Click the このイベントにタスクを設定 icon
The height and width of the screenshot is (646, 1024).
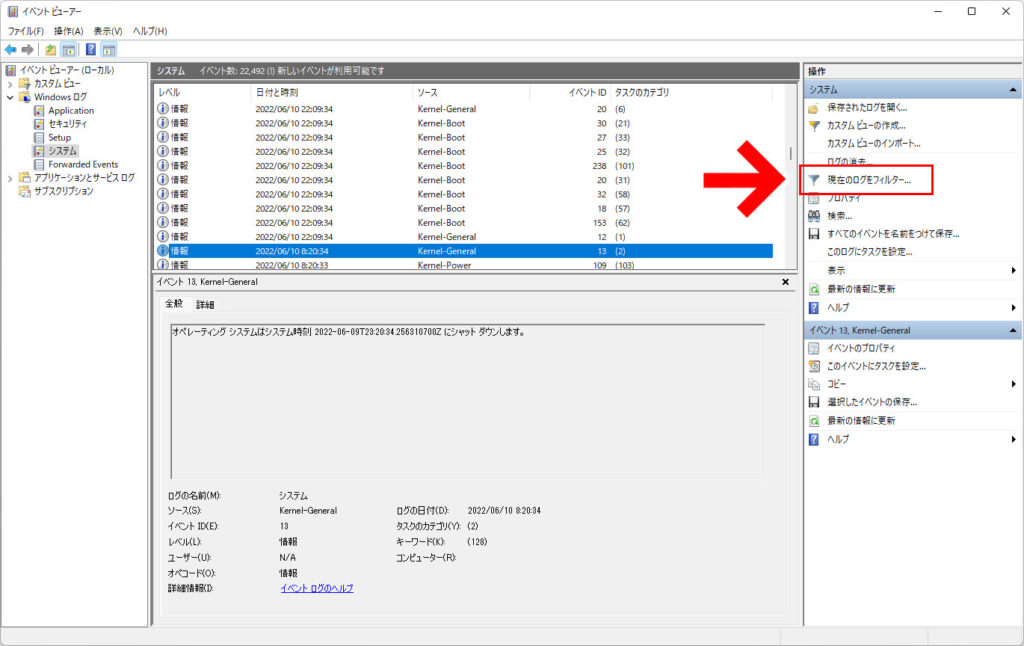click(814, 366)
